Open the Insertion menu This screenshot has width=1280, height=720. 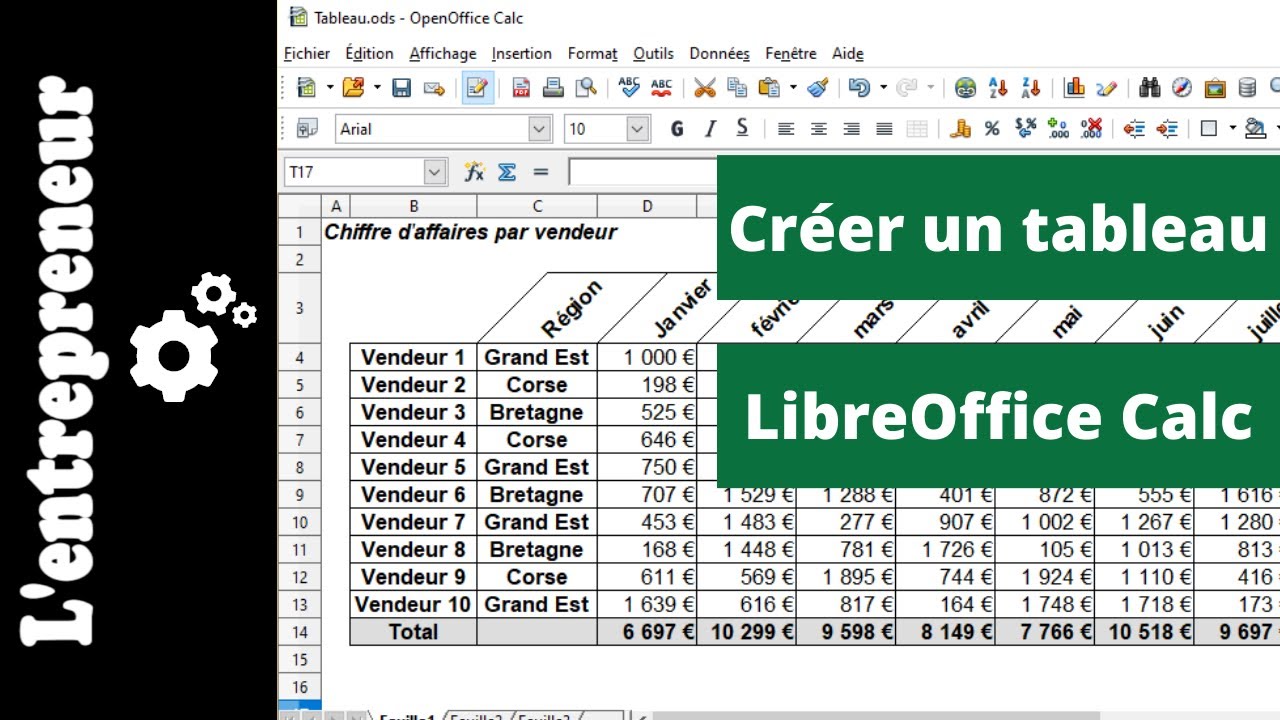point(522,53)
